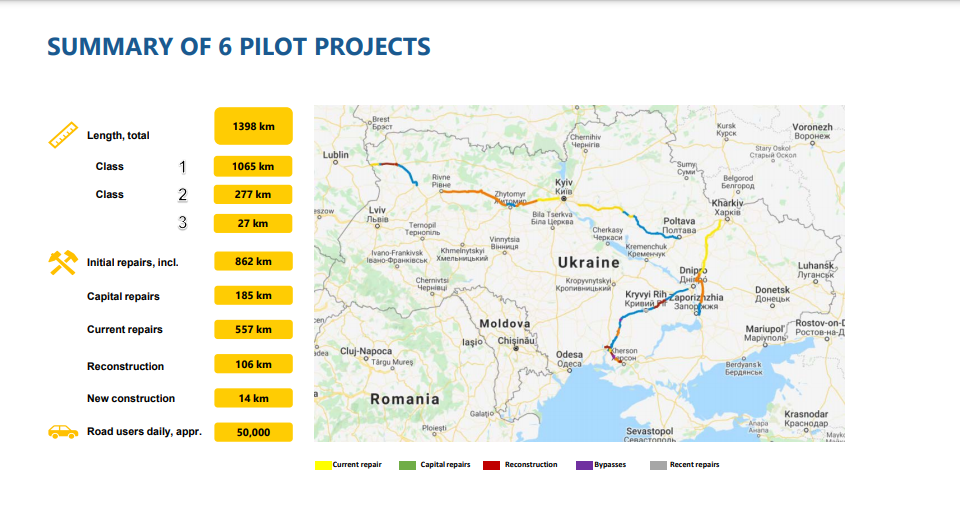Click the gray Recent repairs legend swatch
This screenshot has height=524, width=960.
658,465
